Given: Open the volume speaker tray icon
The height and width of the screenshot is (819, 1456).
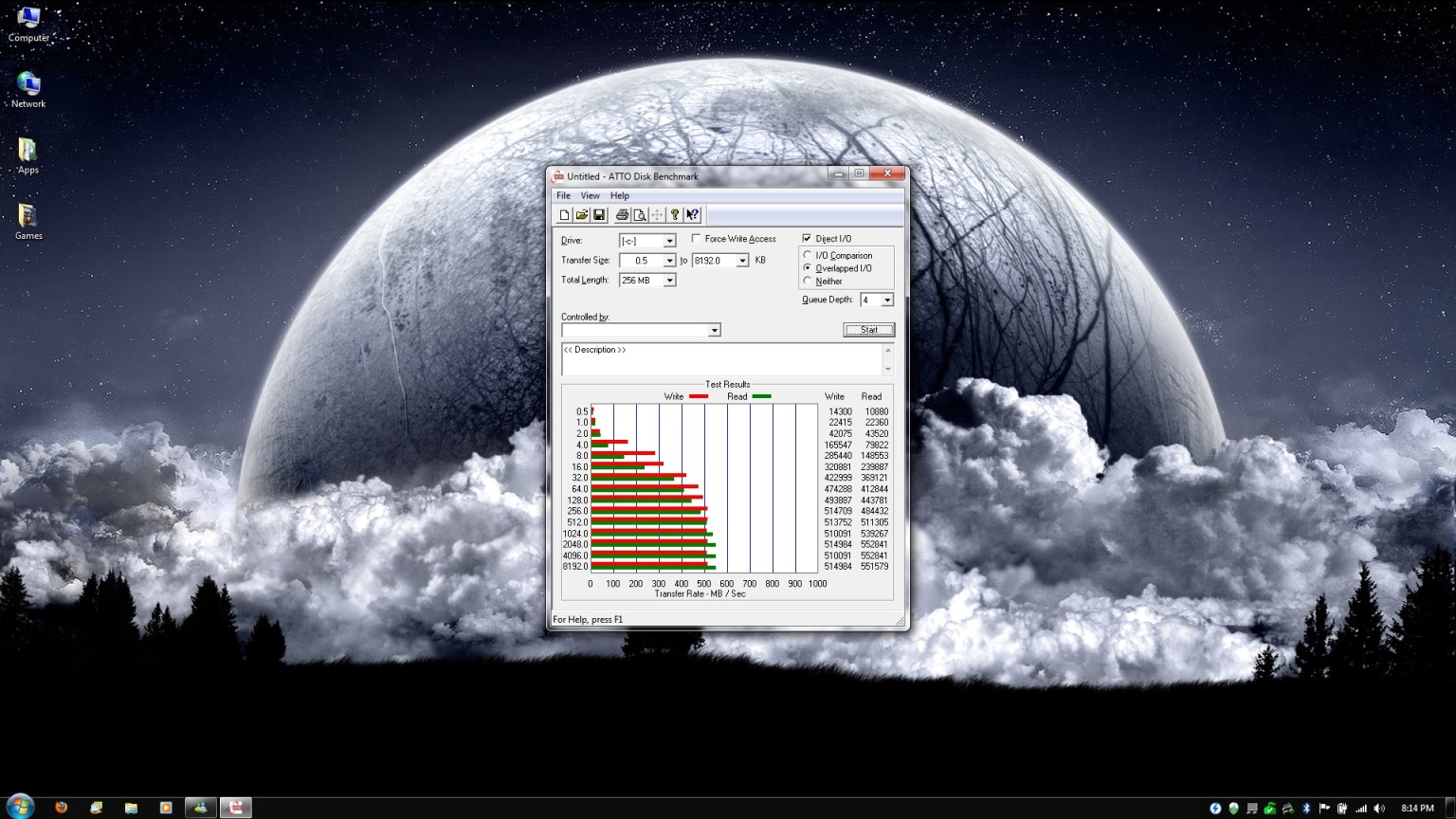Looking at the screenshot, I should (x=1379, y=809).
